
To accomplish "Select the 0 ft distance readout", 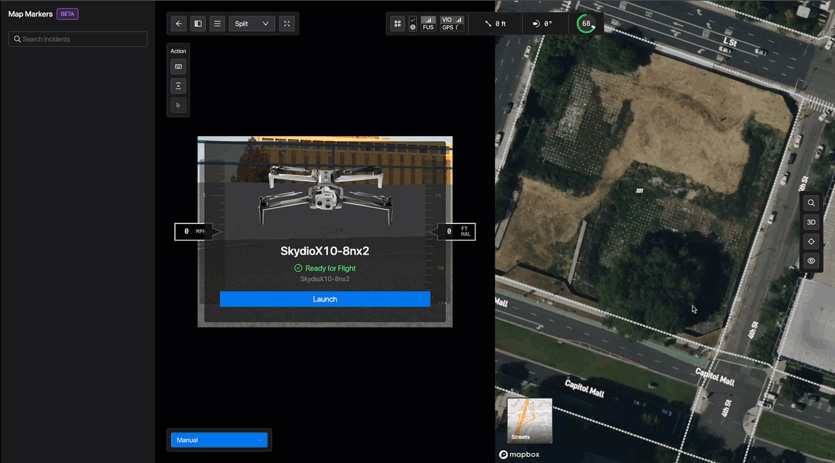I will pyautogui.click(x=495, y=23).
